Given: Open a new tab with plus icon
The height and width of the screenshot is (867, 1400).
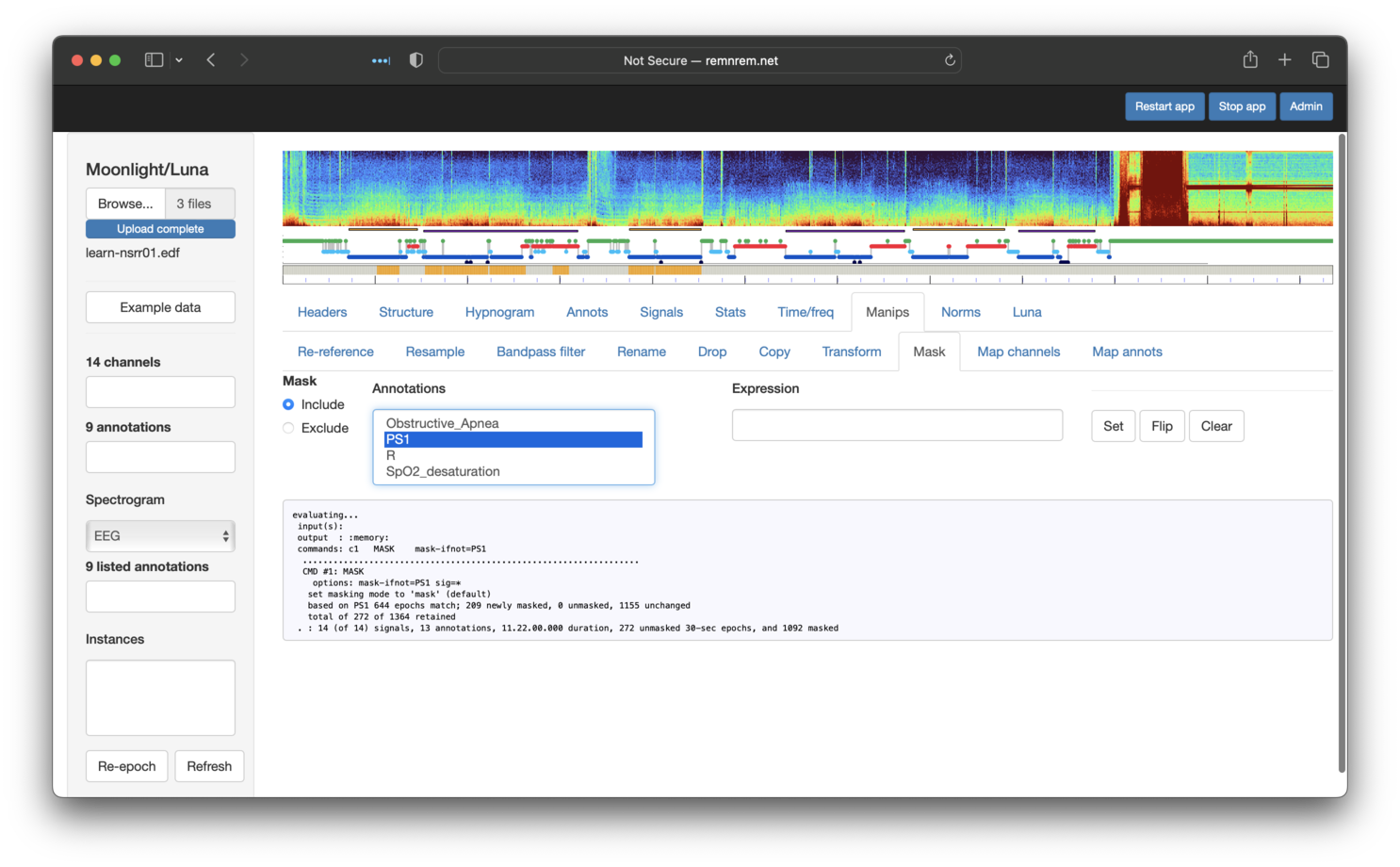Looking at the screenshot, I should point(1284,60).
